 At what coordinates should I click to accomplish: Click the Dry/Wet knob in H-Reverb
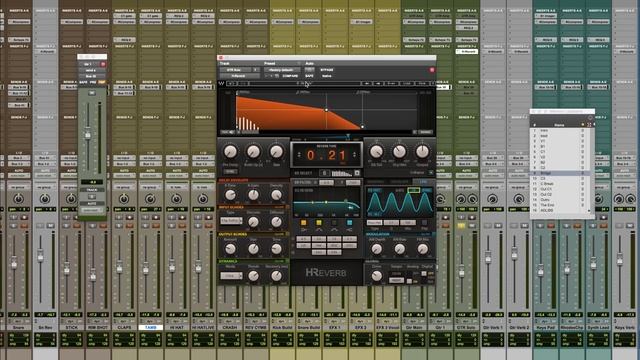pos(399,151)
